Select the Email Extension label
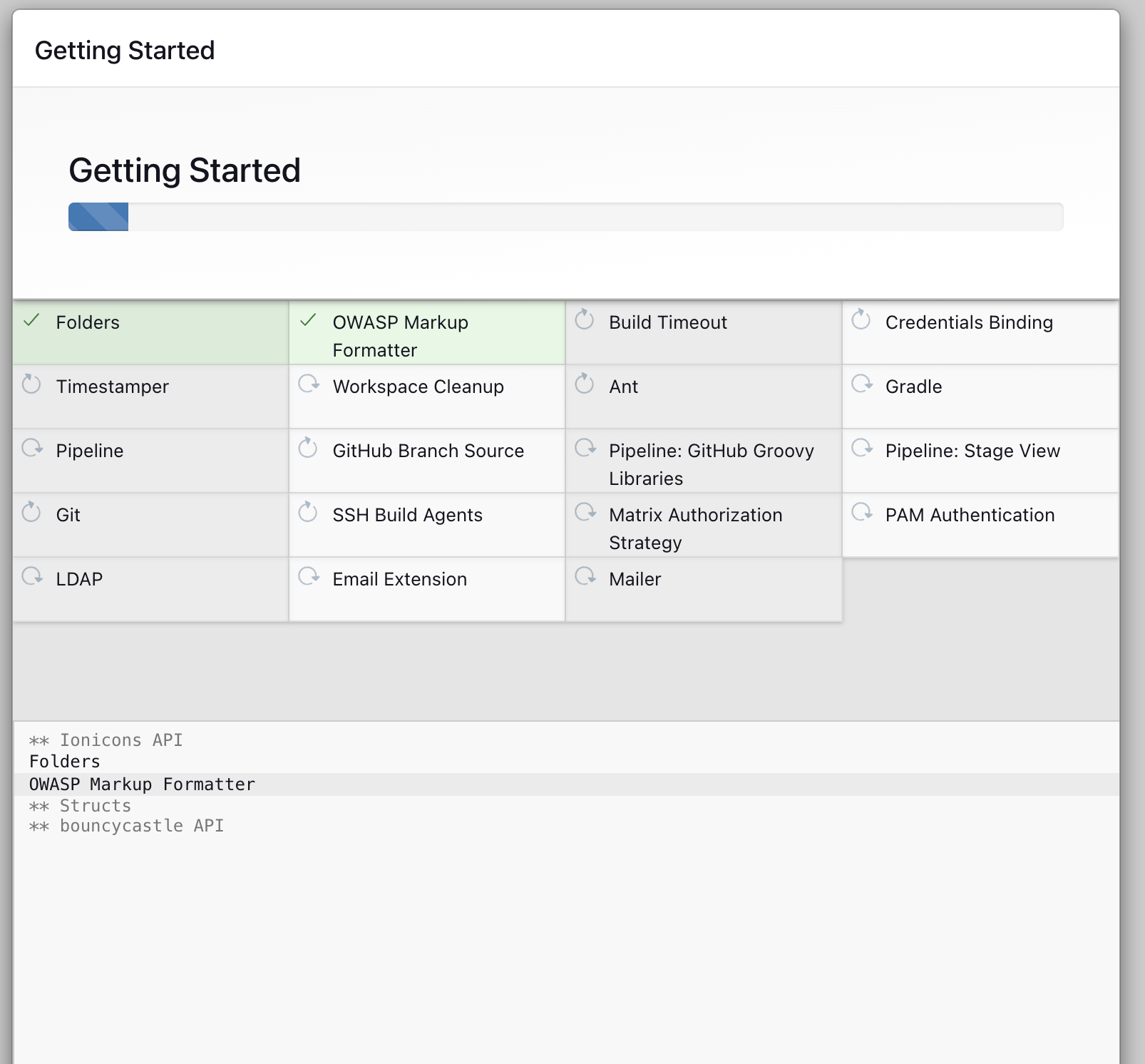The width and height of the screenshot is (1145, 1064). pos(399,579)
